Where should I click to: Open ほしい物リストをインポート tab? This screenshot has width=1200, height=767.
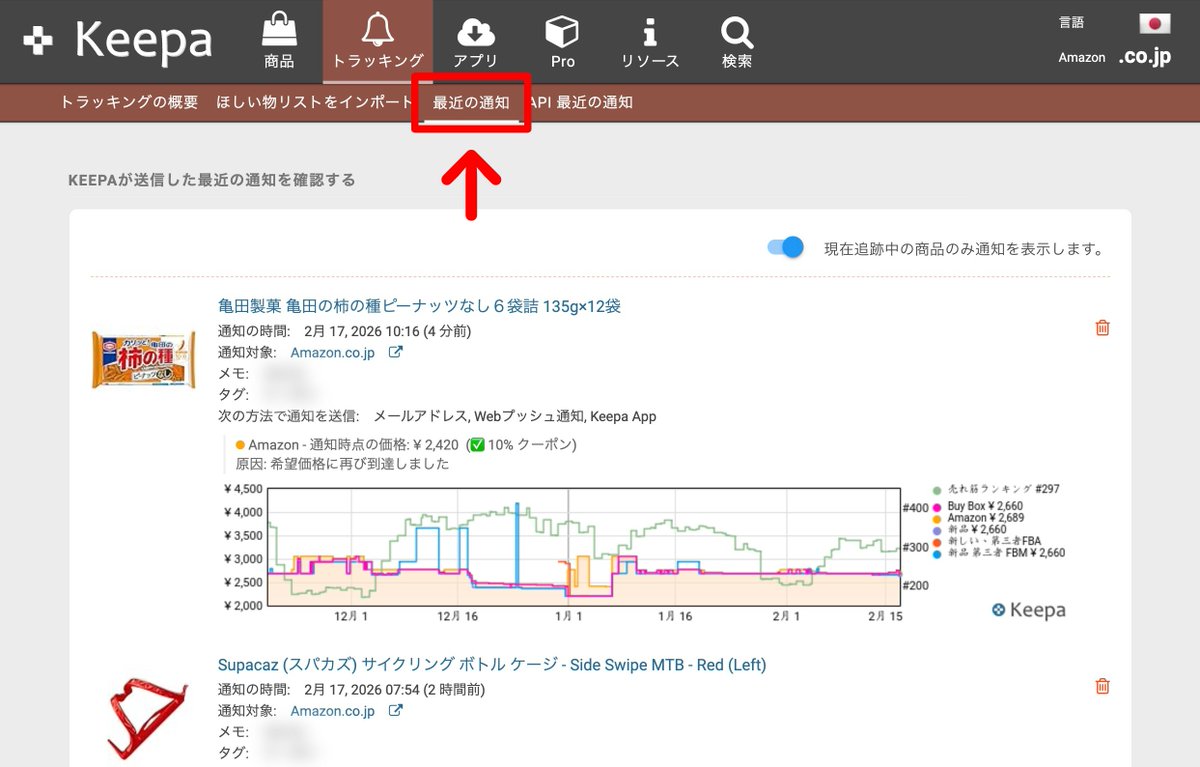click(314, 102)
